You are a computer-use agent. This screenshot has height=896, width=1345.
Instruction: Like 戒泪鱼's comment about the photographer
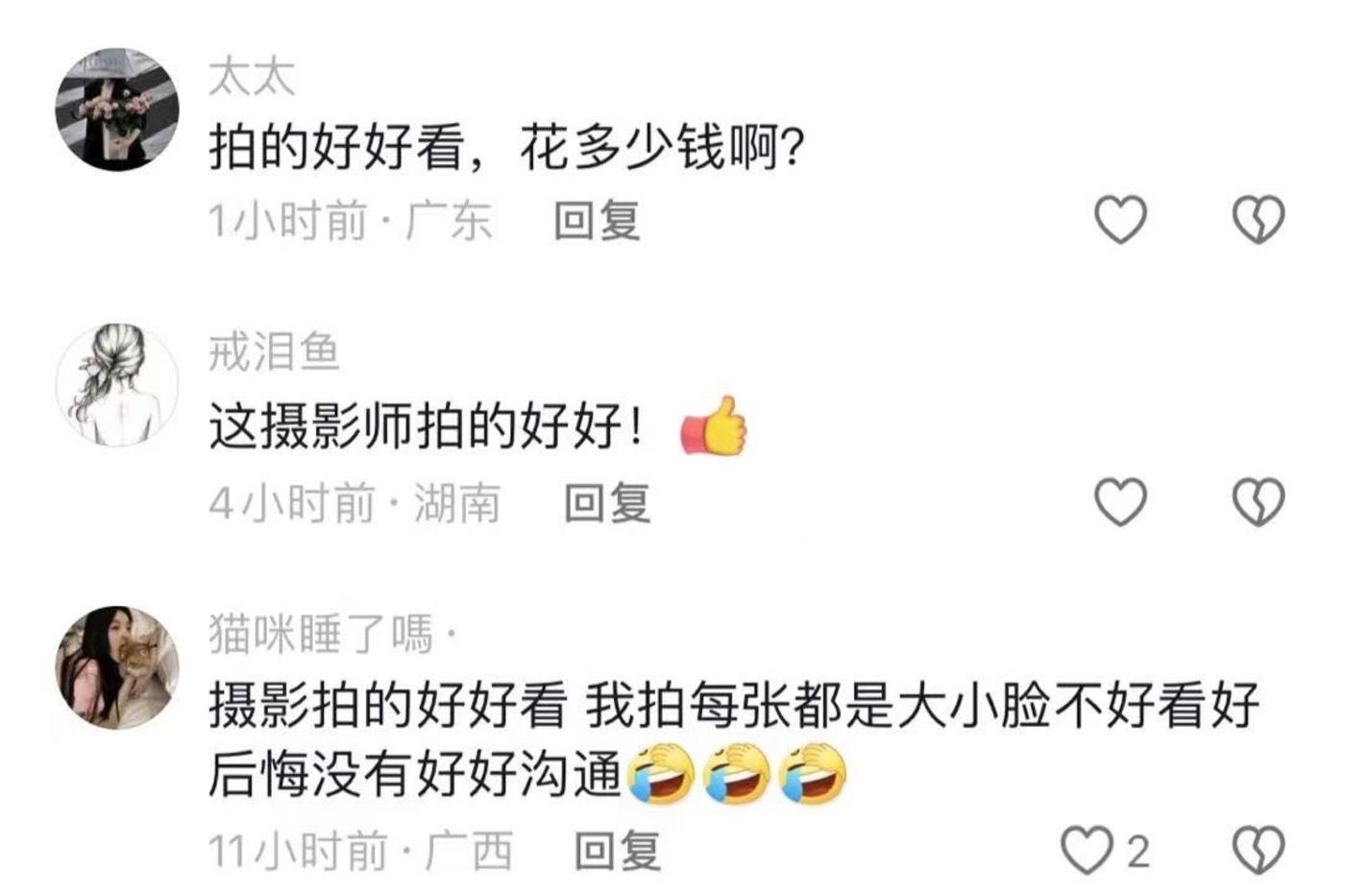pos(1121,501)
